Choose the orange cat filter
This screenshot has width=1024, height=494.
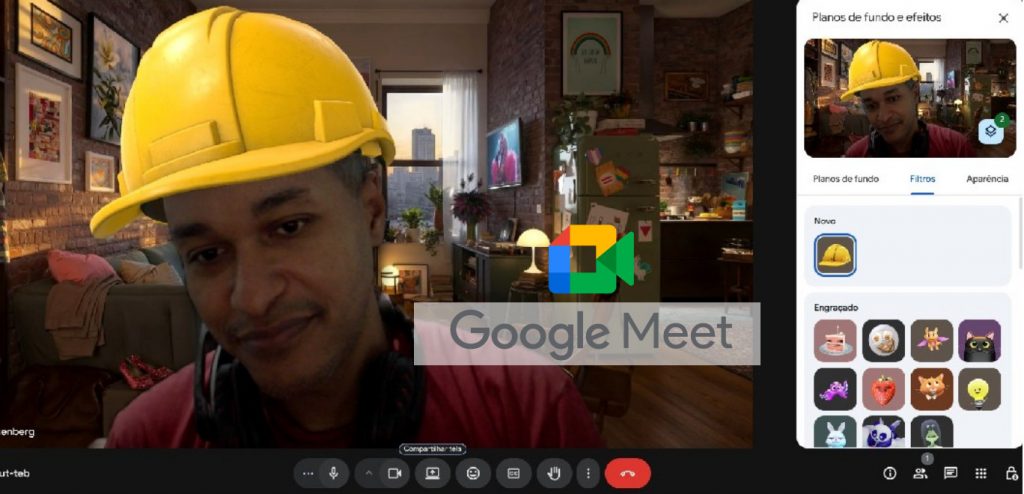932,389
